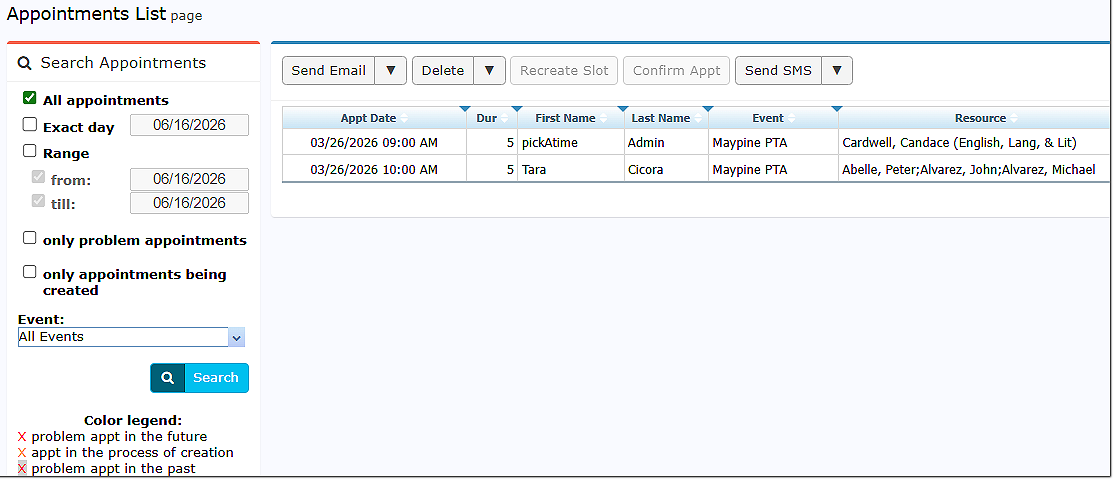The width and height of the screenshot is (1114, 480).
Task: Click the Resource column sort arrows icon
Action: pyautogui.click(x=1014, y=119)
